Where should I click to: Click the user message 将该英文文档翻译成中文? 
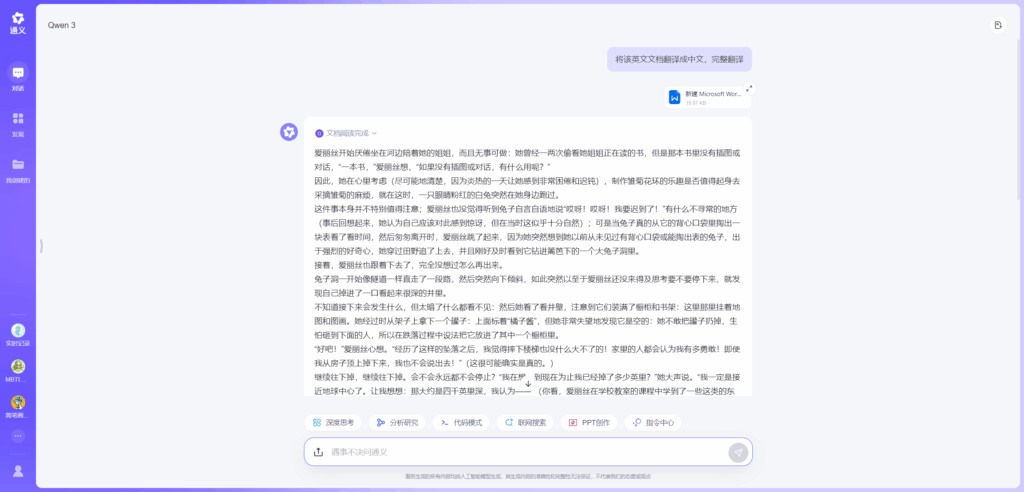pyautogui.click(x=679, y=59)
